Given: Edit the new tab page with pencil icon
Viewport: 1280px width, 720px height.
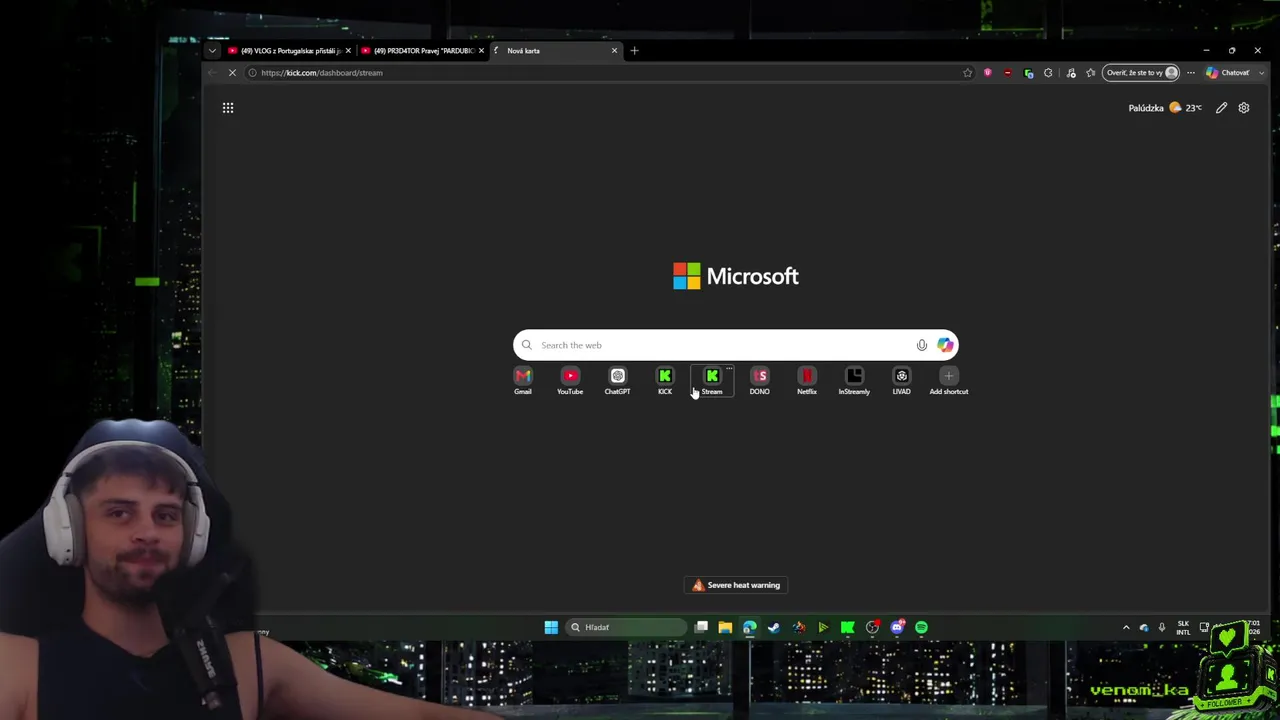Looking at the screenshot, I should click(x=1221, y=108).
